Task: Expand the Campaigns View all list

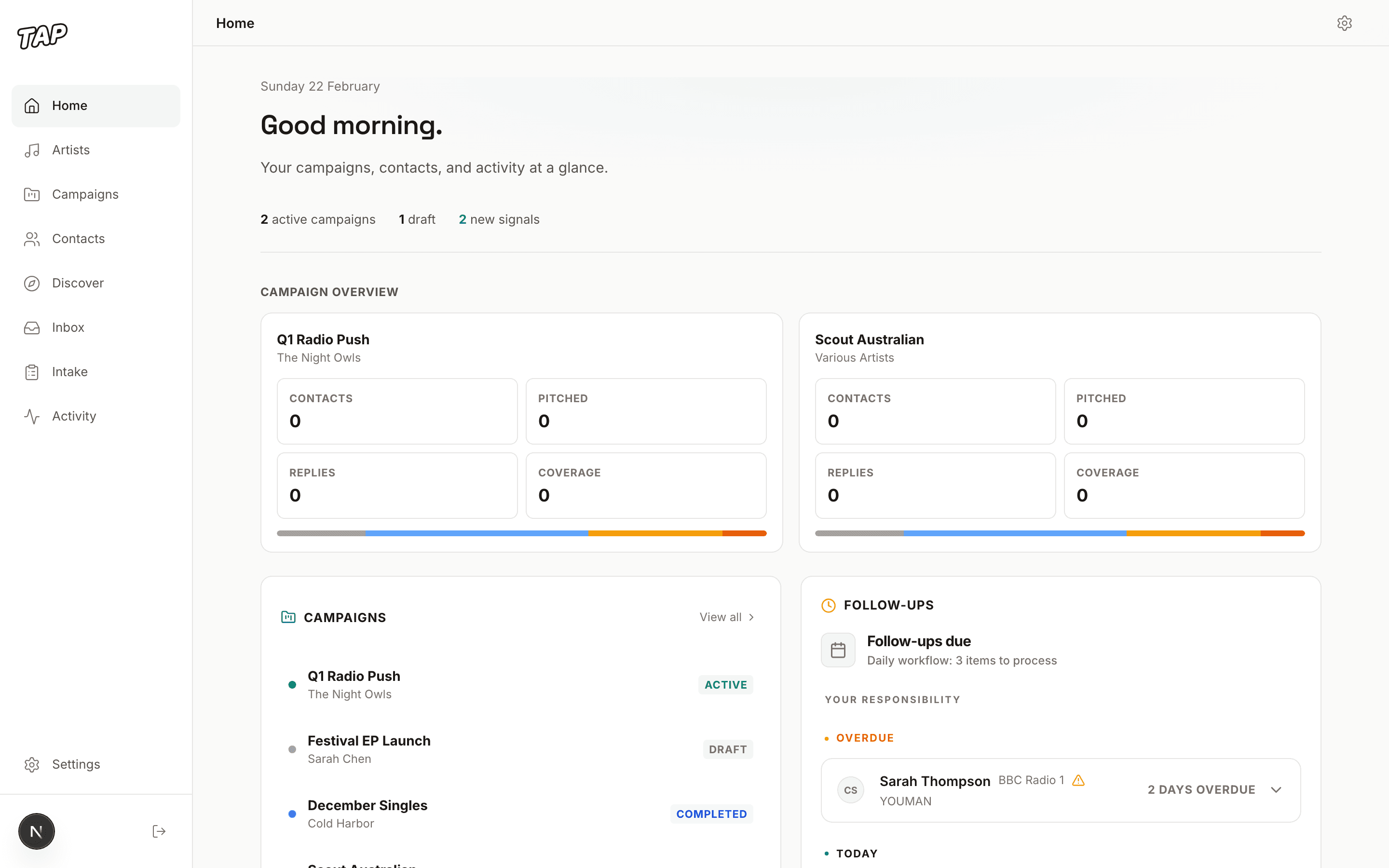Action: (x=726, y=617)
